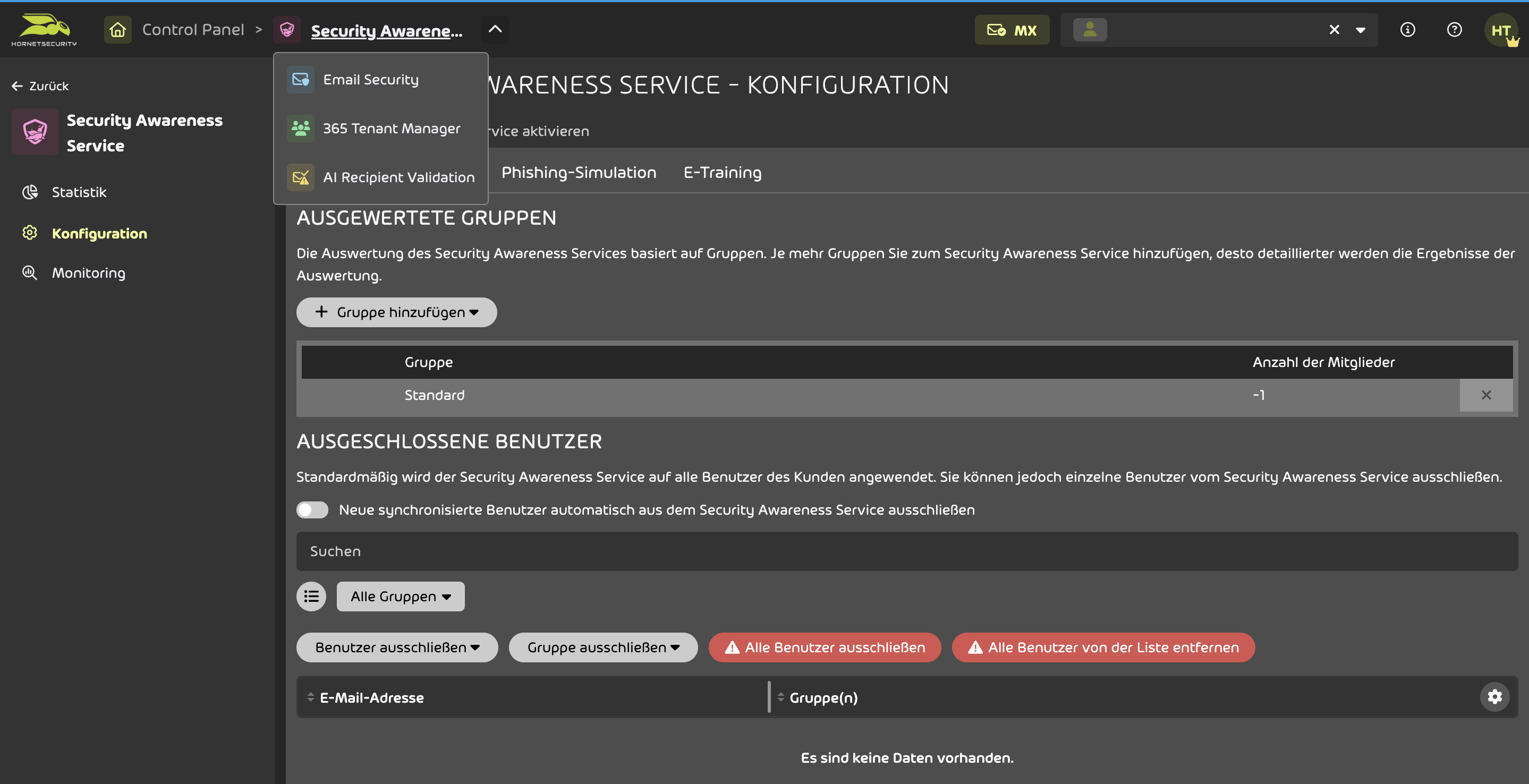Image resolution: width=1529 pixels, height=784 pixels.
Task: Go back with Zurück link
Action: coord(40,86)
